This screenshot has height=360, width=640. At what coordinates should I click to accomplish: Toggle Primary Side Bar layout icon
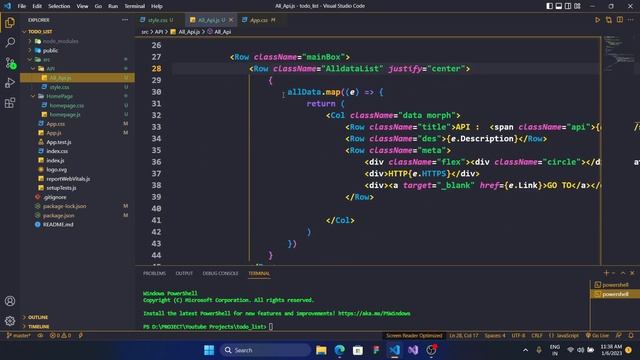549,6
